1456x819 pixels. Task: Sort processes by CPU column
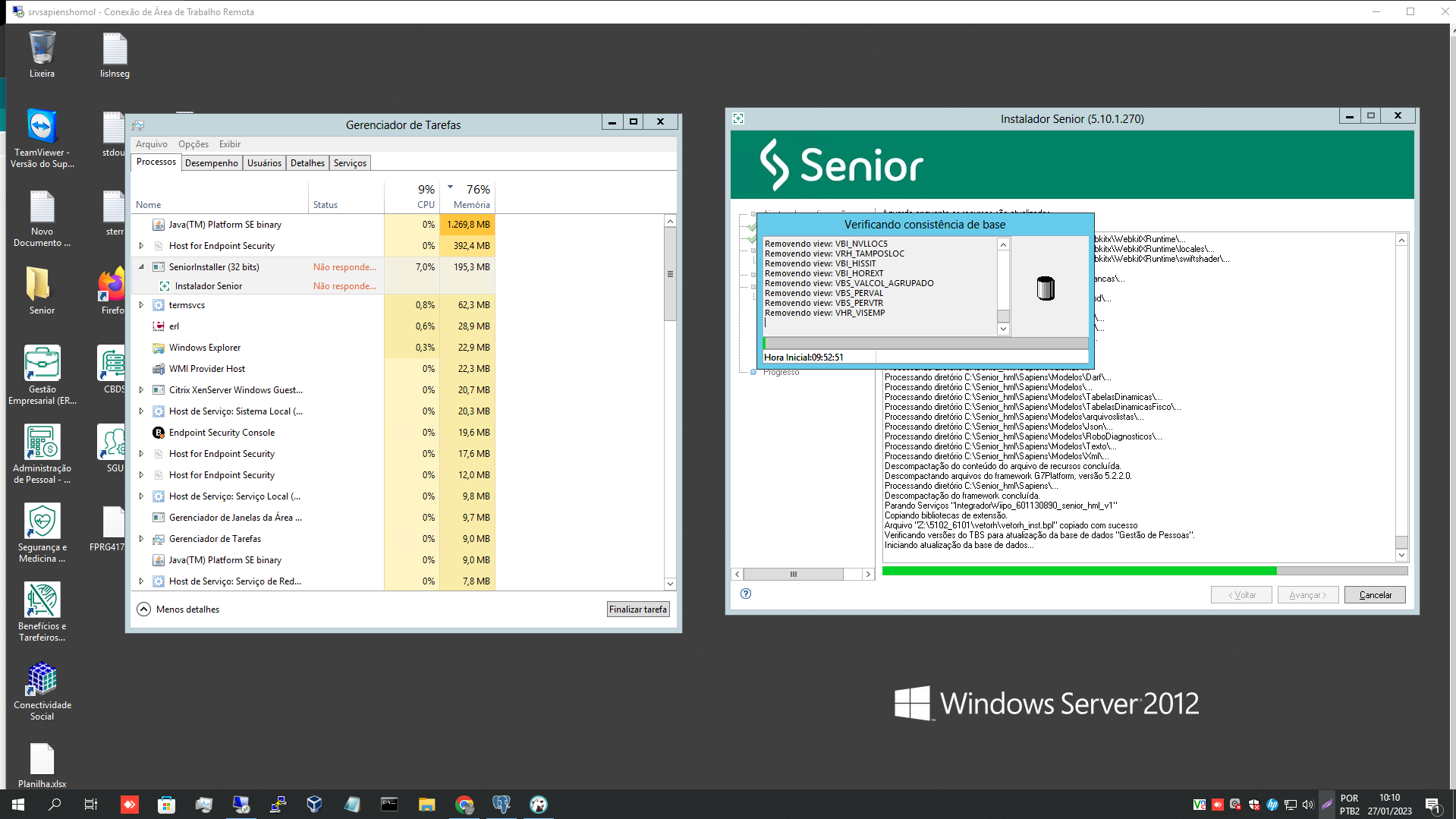click(412, 197)
